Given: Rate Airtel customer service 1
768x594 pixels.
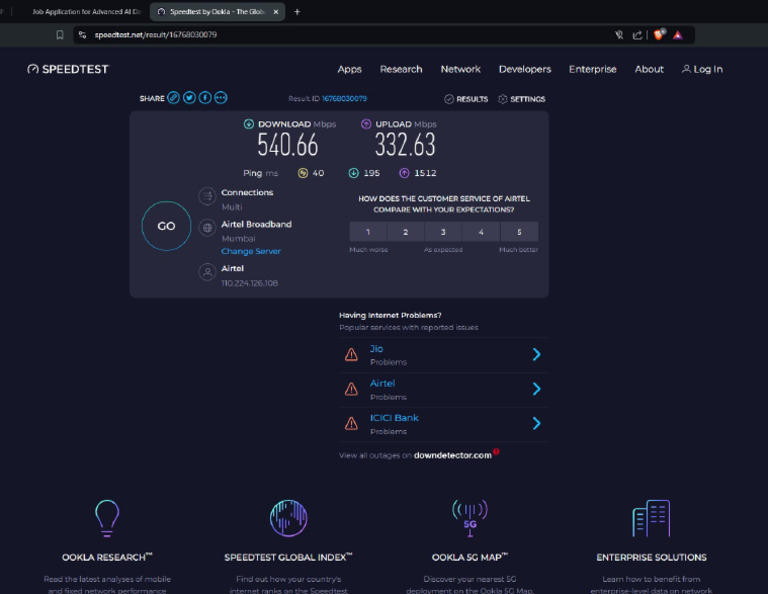Looking at the screenshot, I should (x=368, y=232).
